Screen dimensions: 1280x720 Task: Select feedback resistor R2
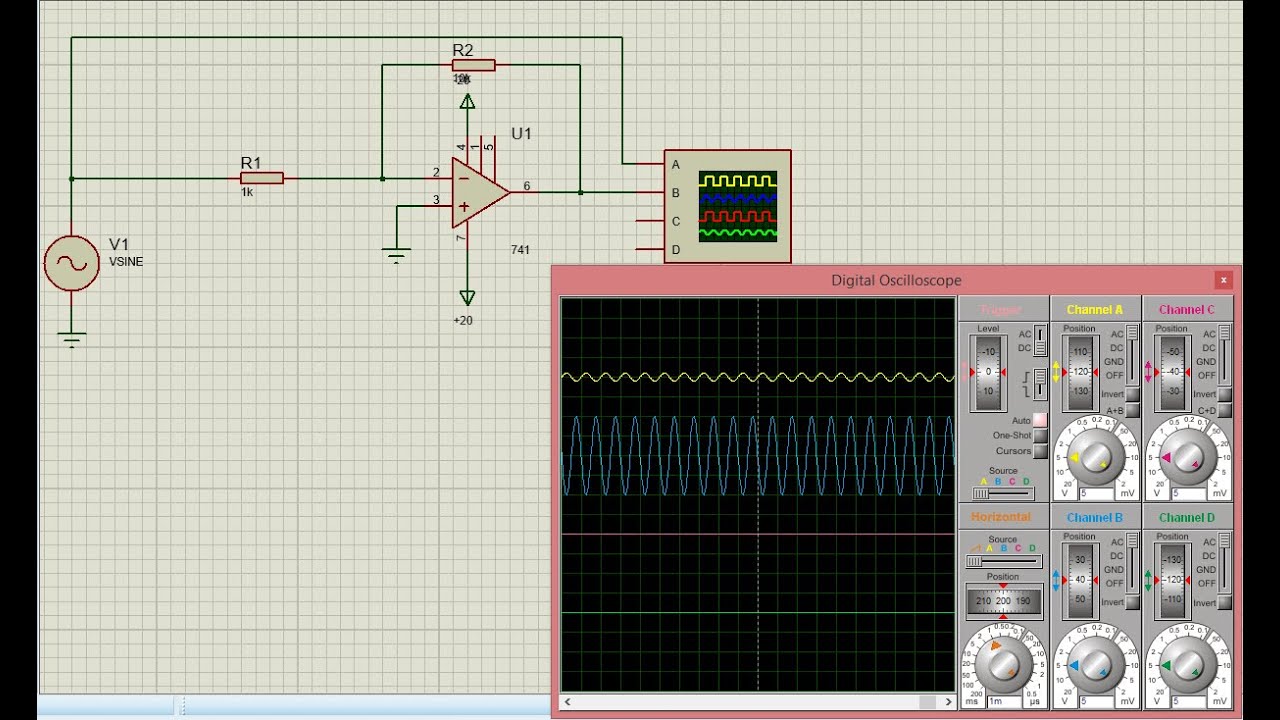[x=474, y=65]
